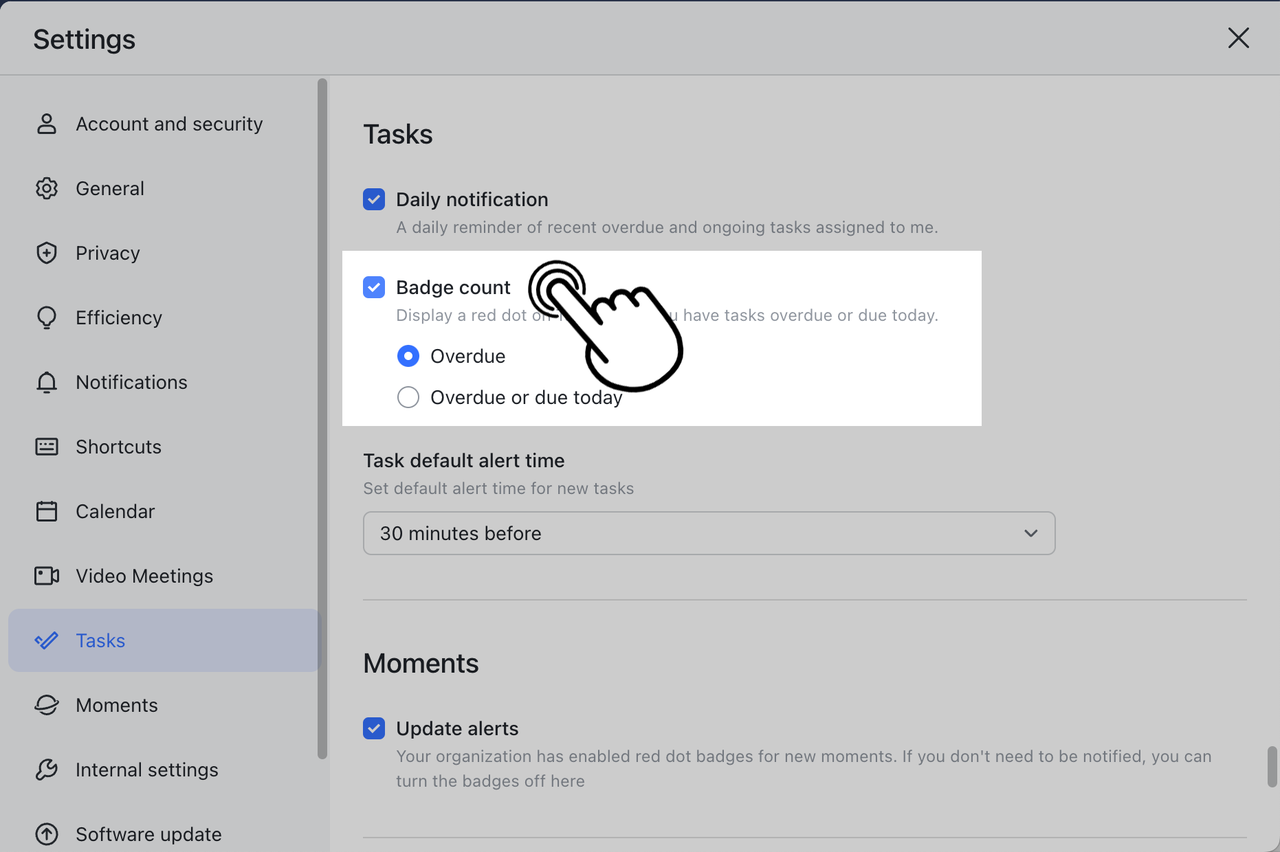Open the task default alert time dropdown

(708, 533)
